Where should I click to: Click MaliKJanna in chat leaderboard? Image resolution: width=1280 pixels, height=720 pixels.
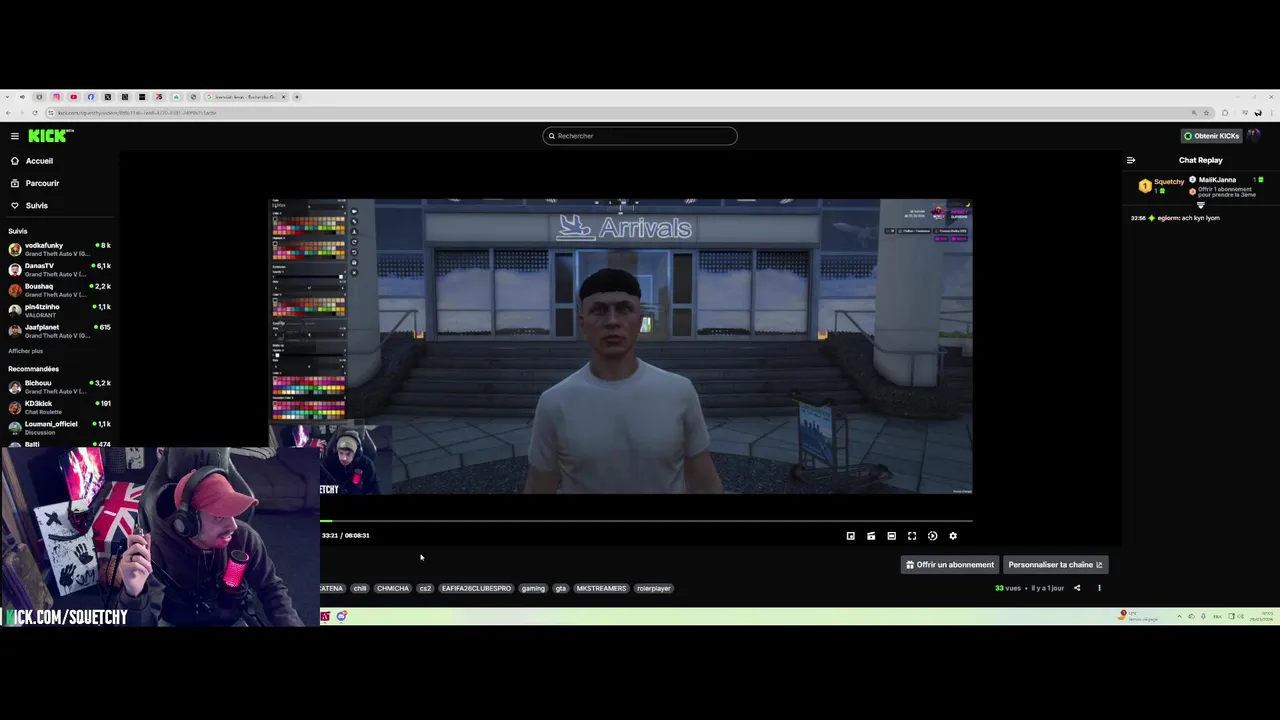1217,180
